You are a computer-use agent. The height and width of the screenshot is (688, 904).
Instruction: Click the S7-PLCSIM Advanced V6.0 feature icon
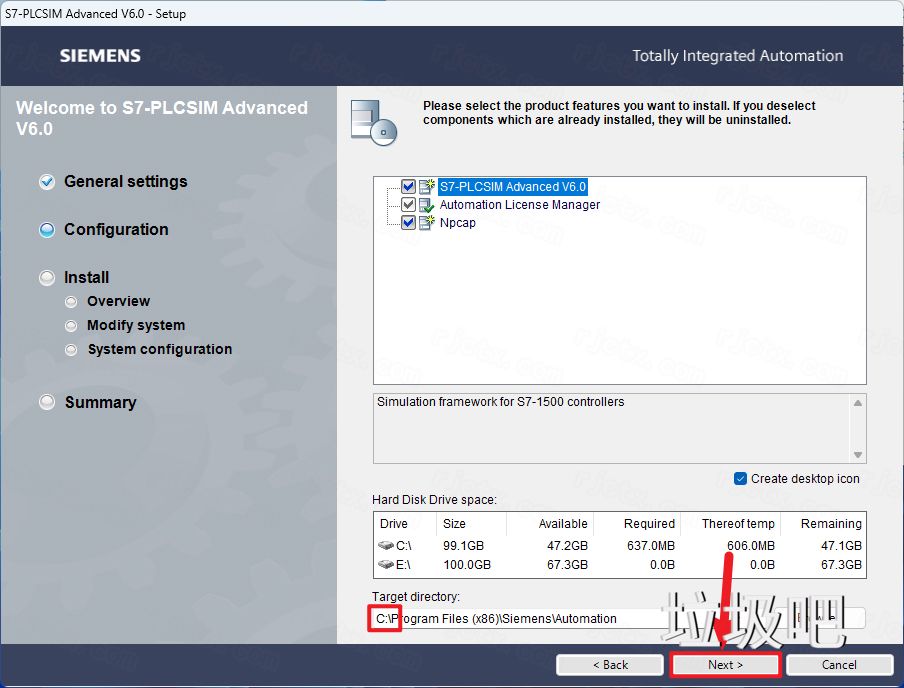point(427,186)
